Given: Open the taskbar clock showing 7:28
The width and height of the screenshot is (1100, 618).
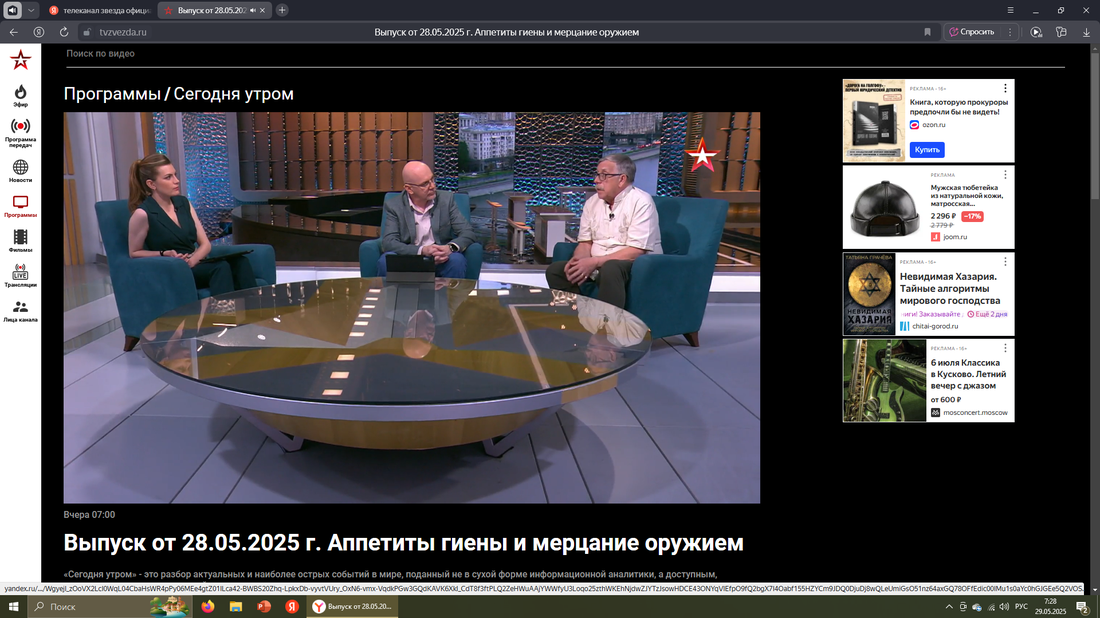Looking at the screenshot, I should [1050, 607].
